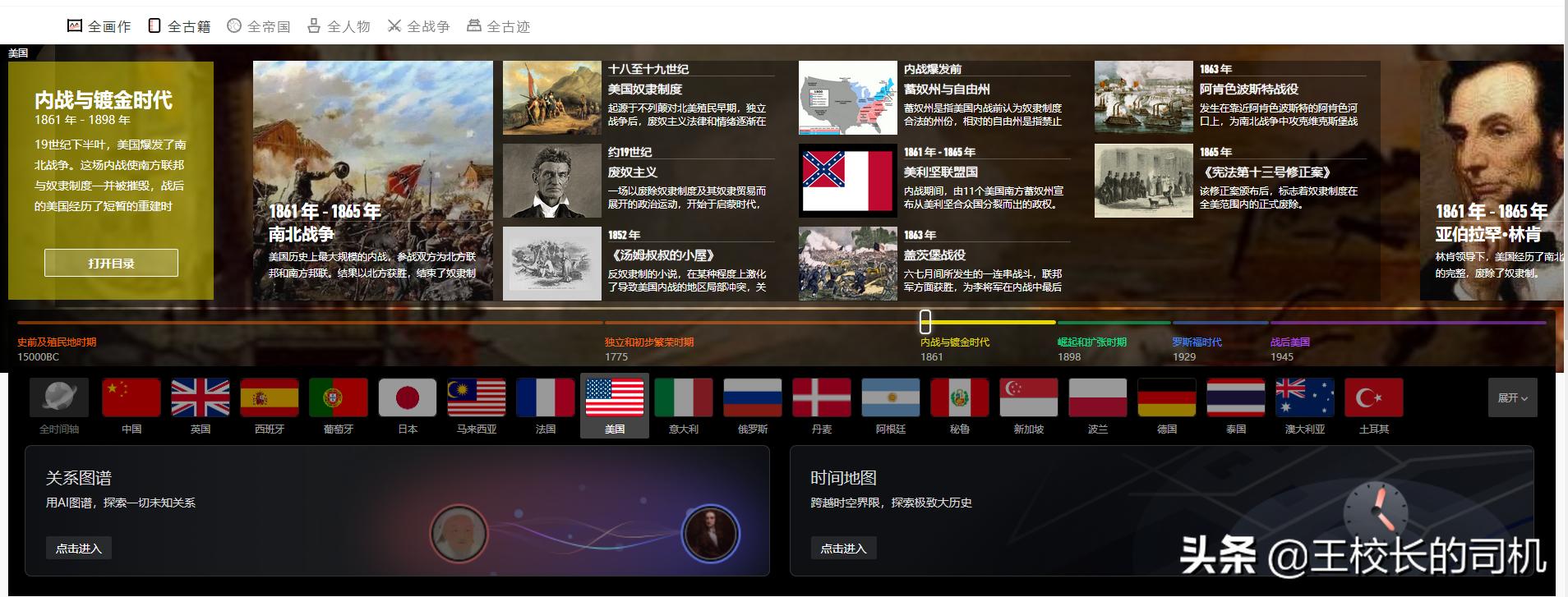Open the 盖茨堡战役 thumbnail

tap(848, 264)
